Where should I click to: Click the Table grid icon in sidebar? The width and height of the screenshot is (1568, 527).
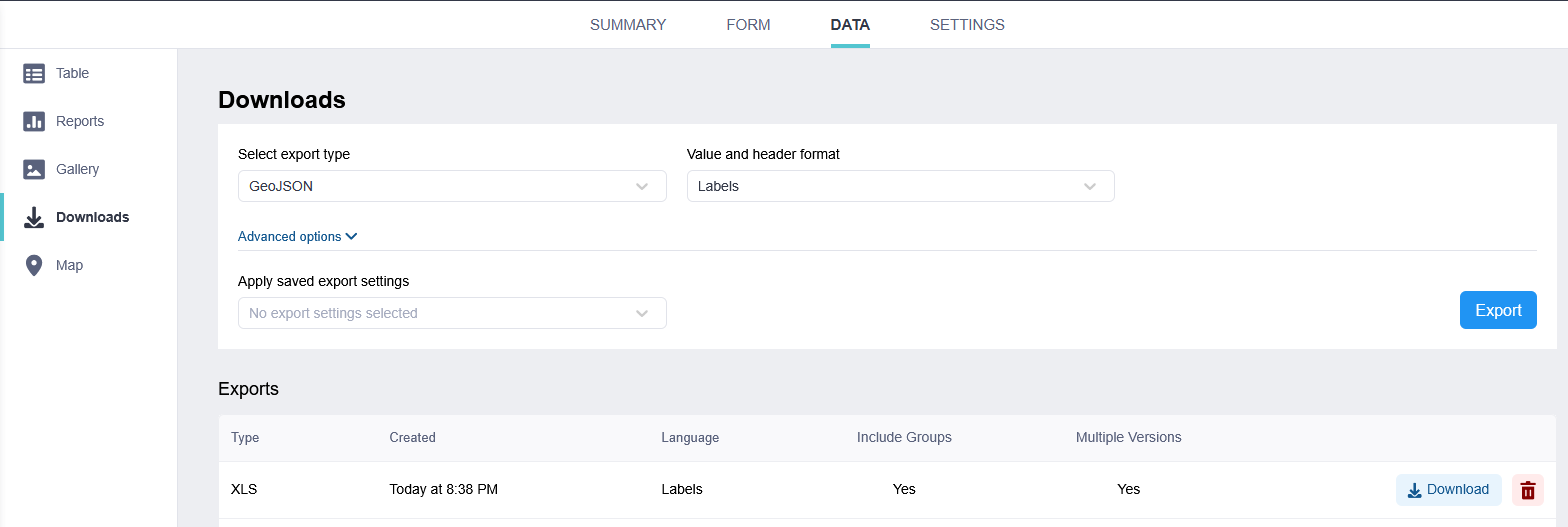[x=34, y=73]
